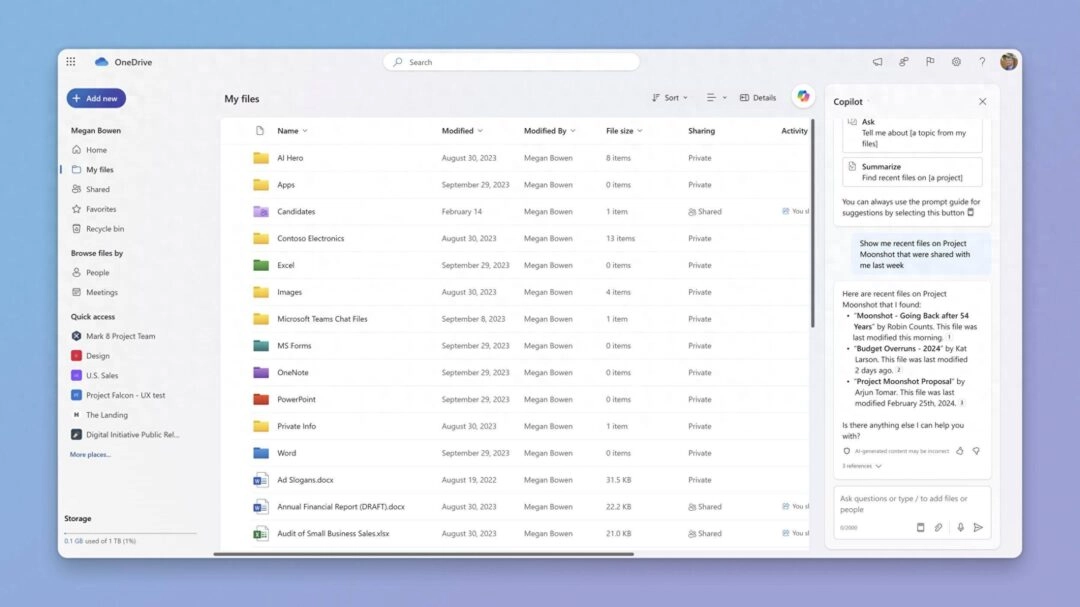The image size is (1080, 607).
Task: Click the More places link
Action: pyautogui.click(x=90, y=455)
